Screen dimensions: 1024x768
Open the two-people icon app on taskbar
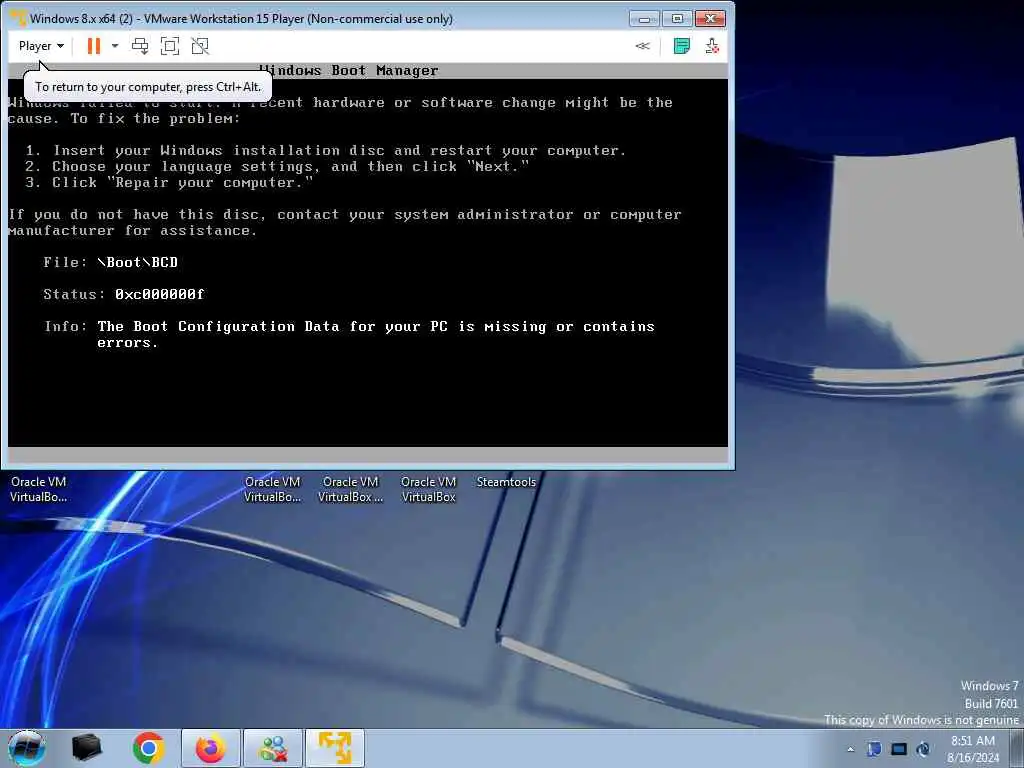[x=273, y=748]
